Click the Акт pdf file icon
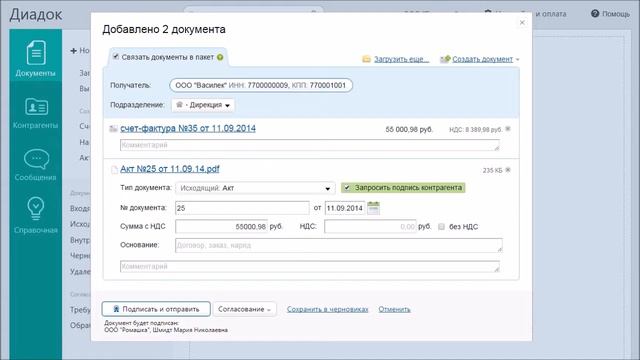Viewport: 640px width, 360px height. pyautogui.click(x=114, y=170)
